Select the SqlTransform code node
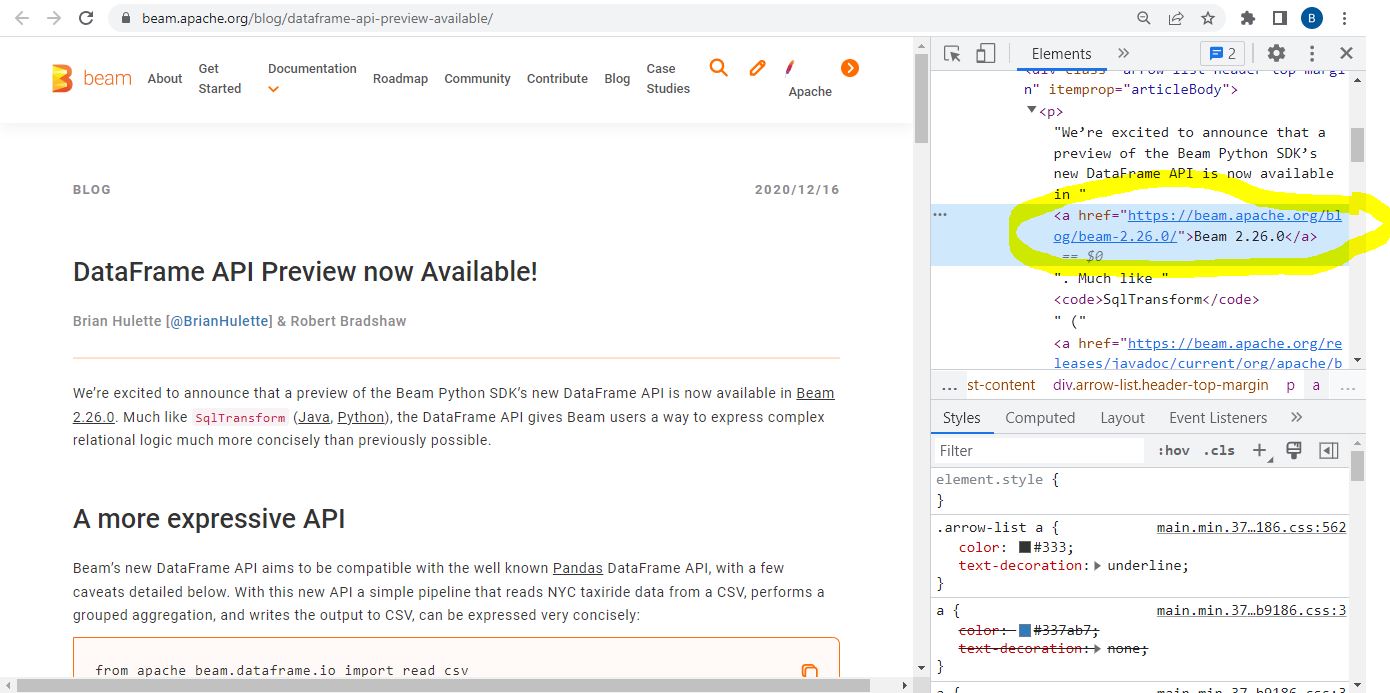The height and width of the screenshot is (693, 1390). (1156, 299)
